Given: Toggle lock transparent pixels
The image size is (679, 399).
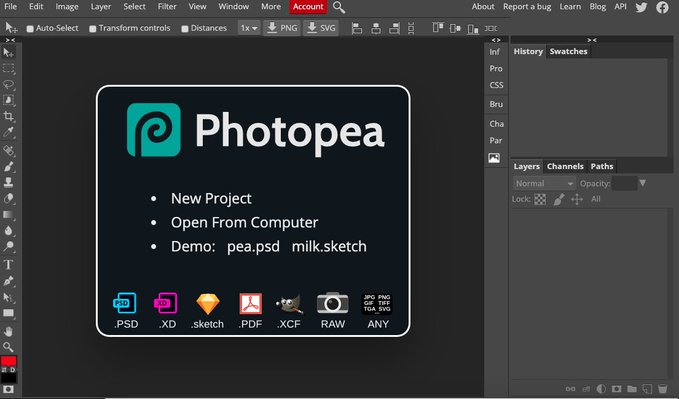Looking at the screenshot, I should (x=540, y=199).
